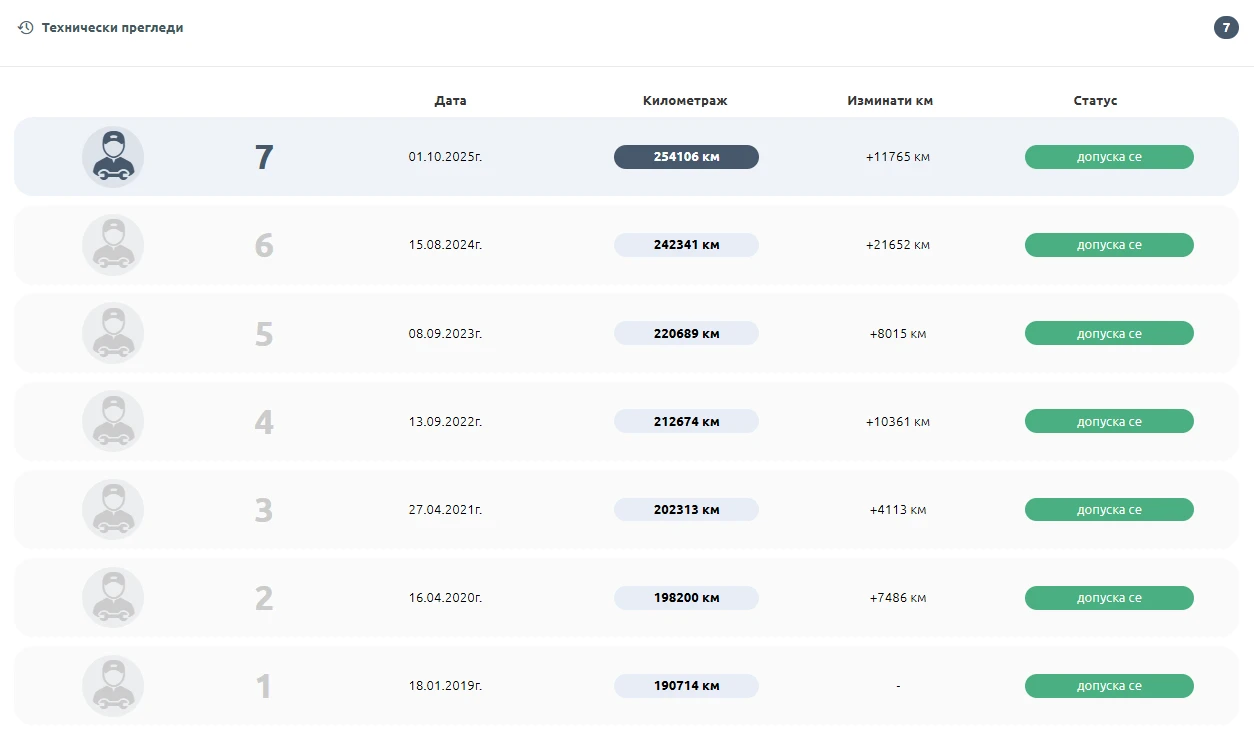The height and width of the screenshot is (738, 1254).
Task: Select the mechanic icon in row 4
Action: pyautogui.click(x=113, y=421)
